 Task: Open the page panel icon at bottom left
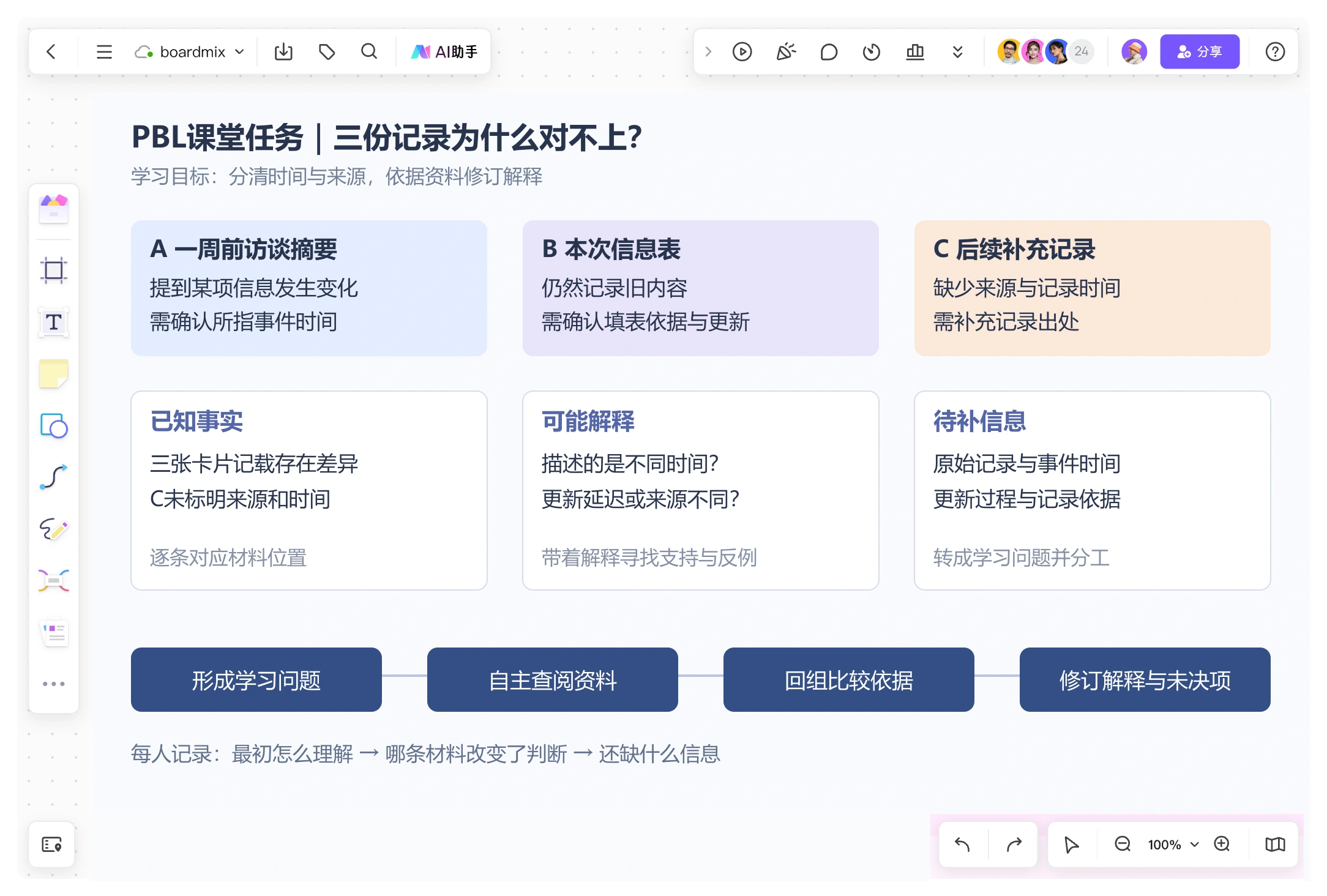[x=52, y=845]
